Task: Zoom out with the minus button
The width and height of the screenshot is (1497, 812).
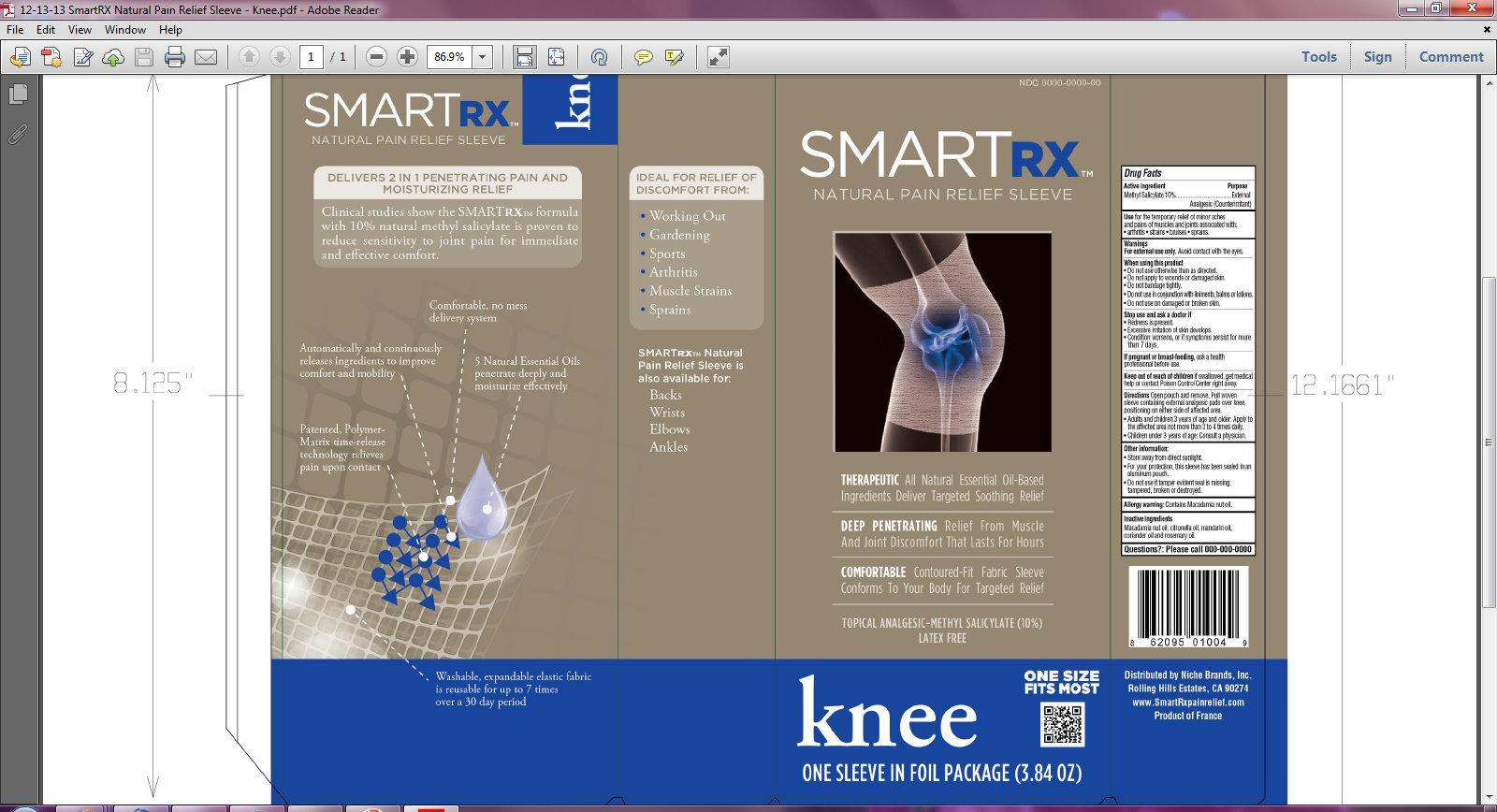Action: pyautogui.click(x=376, y=57)
